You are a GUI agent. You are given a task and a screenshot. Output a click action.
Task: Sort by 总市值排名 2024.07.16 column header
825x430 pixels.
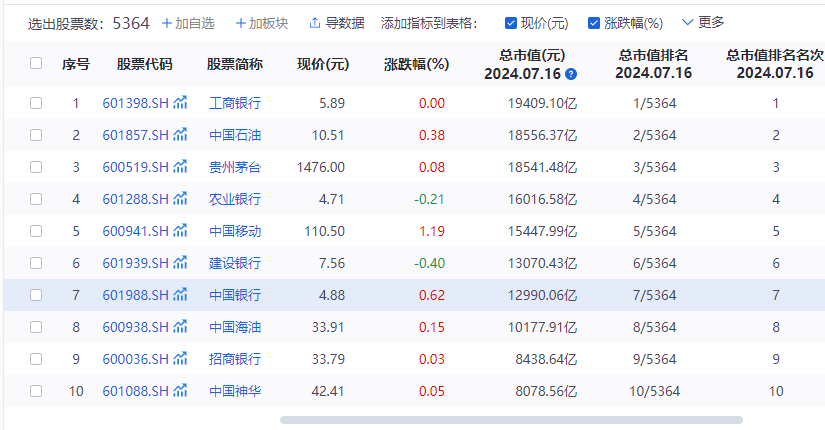click(653, 64)
